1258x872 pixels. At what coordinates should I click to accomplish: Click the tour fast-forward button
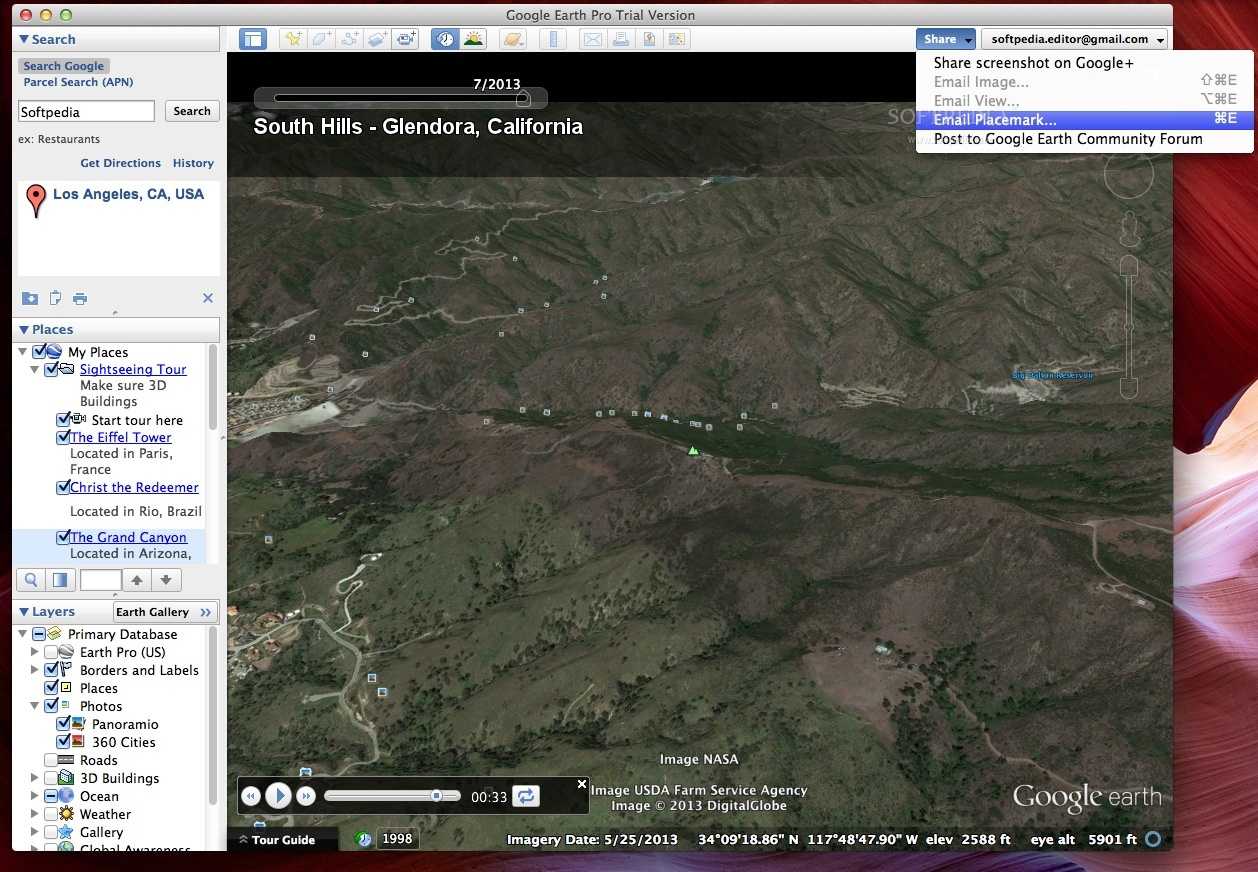(x=306, y=796)
